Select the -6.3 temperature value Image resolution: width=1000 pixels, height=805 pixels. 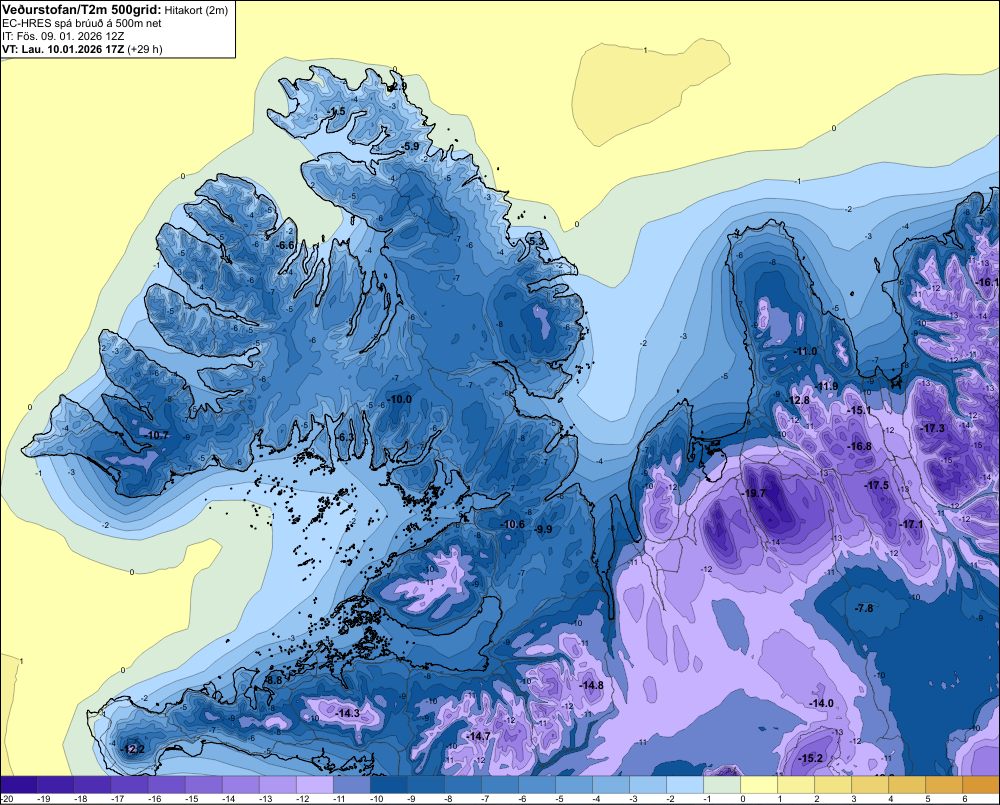pyautogui.click(x=344, y=437)
